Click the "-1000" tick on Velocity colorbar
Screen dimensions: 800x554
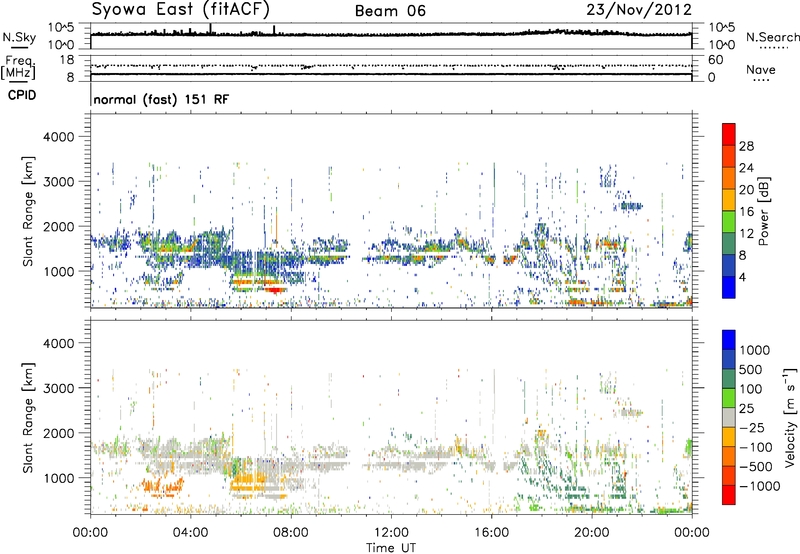pos(760,486)
